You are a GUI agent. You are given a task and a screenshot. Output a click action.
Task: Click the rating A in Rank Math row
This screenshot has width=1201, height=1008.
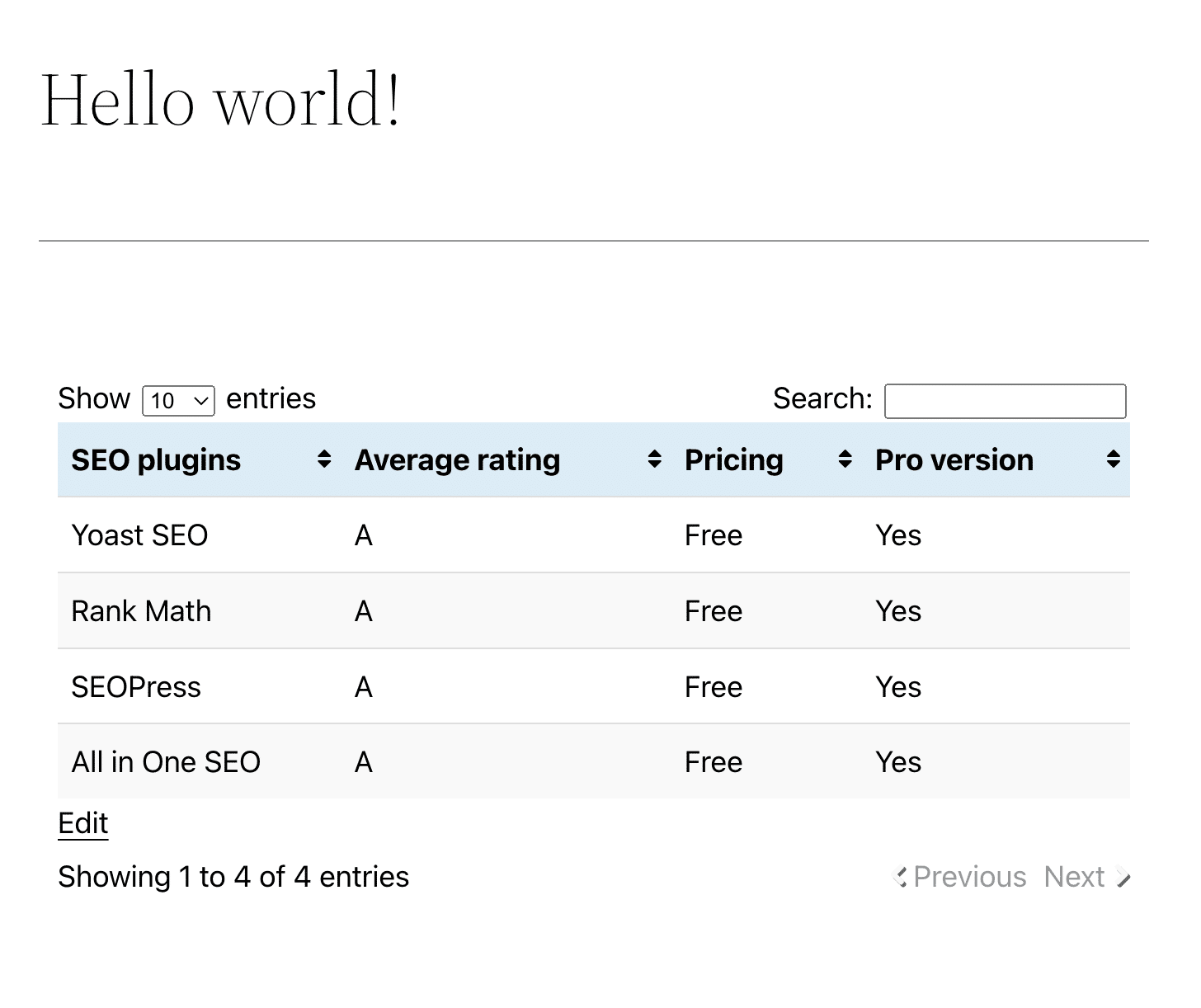tap(364, 612)
